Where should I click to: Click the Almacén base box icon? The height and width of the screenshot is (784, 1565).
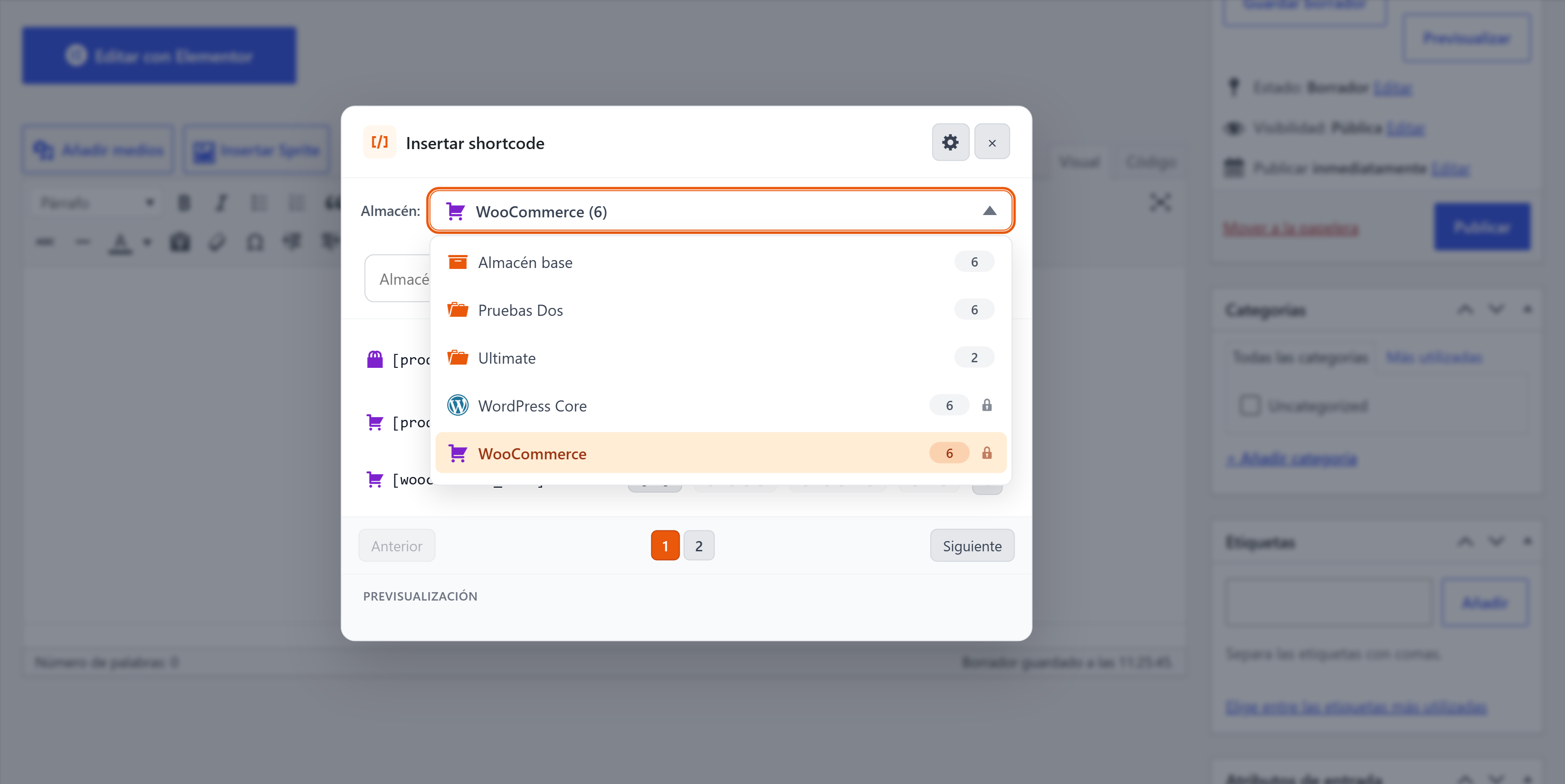coord(458,262)
